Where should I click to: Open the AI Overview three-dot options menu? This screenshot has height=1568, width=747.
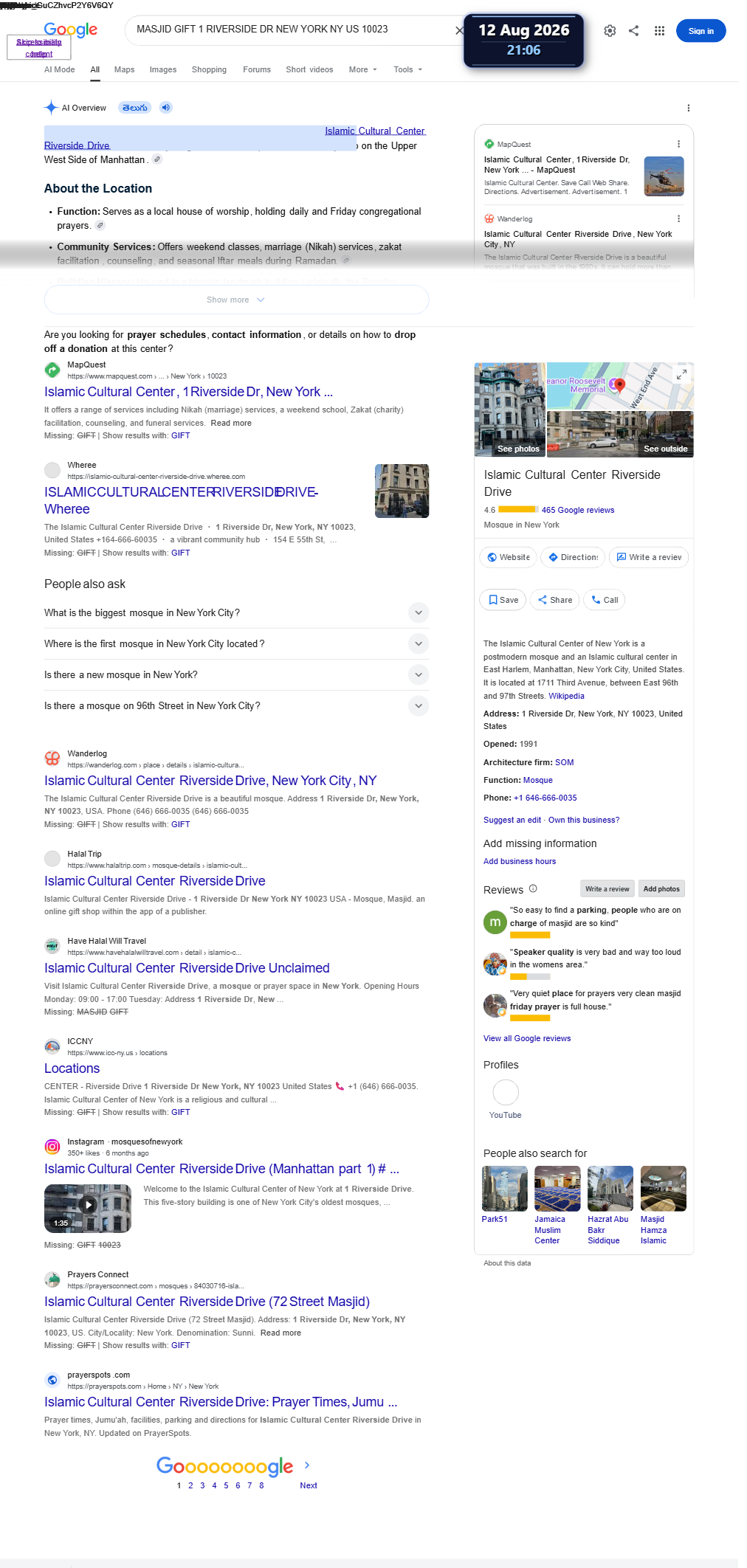click(688, 108)
